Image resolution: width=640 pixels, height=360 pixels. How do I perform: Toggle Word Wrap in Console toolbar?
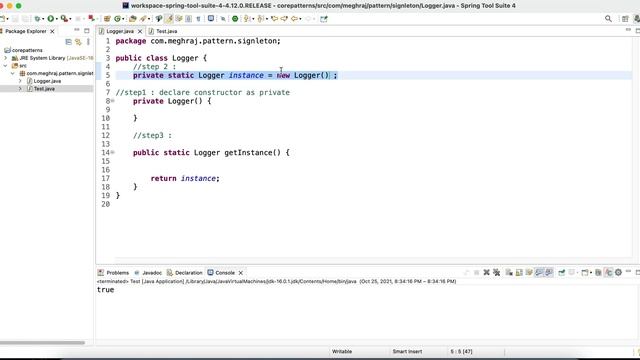tap(529, 272)
